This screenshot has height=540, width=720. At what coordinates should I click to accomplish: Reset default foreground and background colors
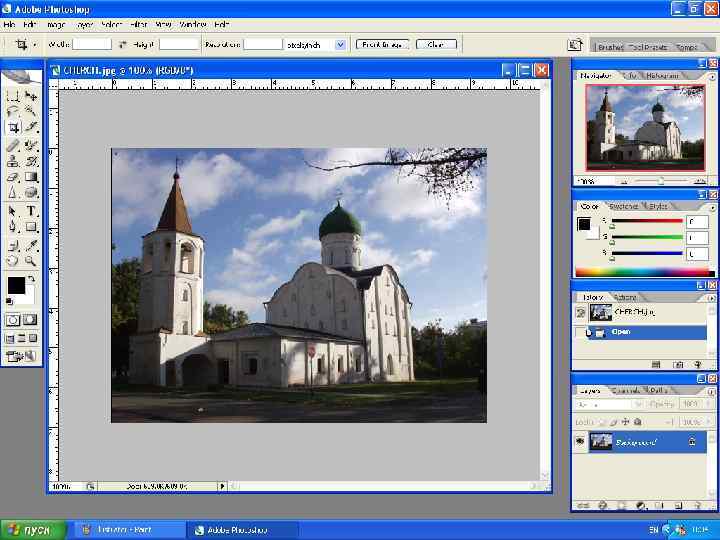coord(9,301)
